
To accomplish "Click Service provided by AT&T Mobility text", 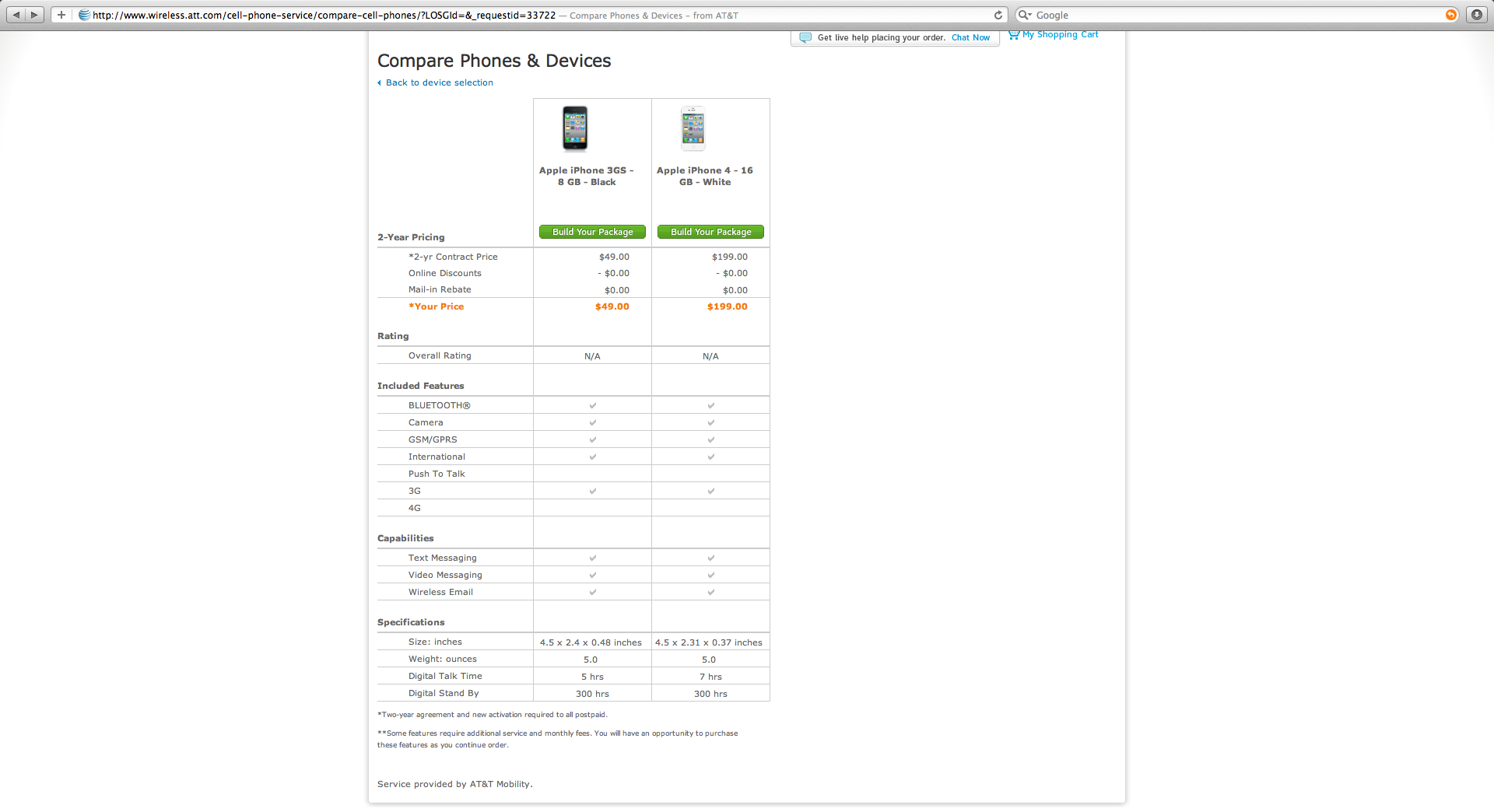I will [455, 784].
